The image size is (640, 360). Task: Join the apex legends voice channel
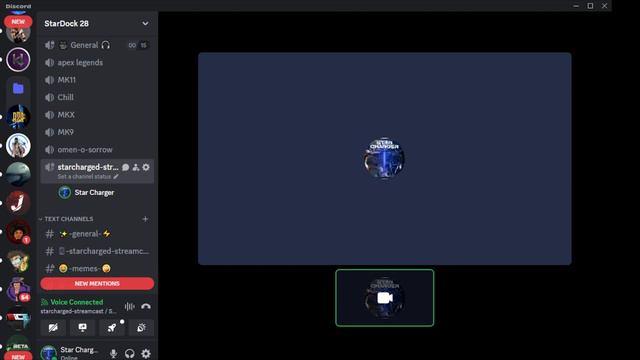tap(80, 62)
